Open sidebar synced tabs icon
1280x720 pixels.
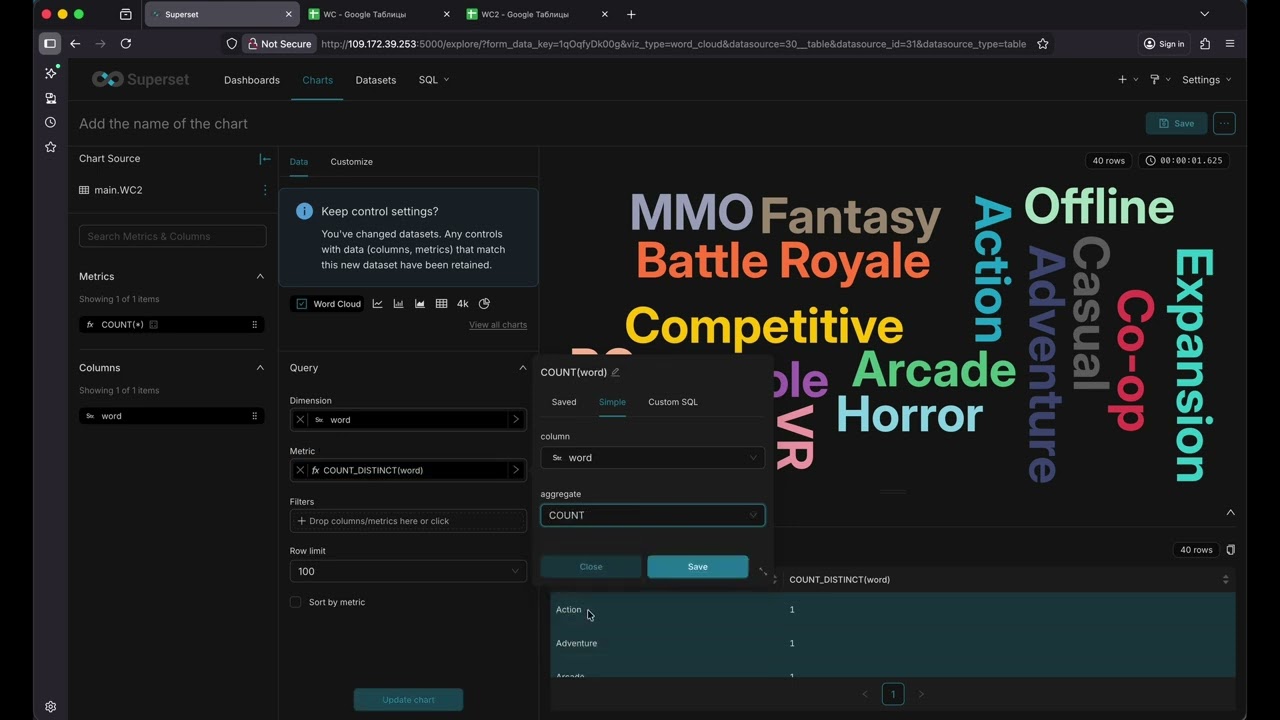(50, 98)
